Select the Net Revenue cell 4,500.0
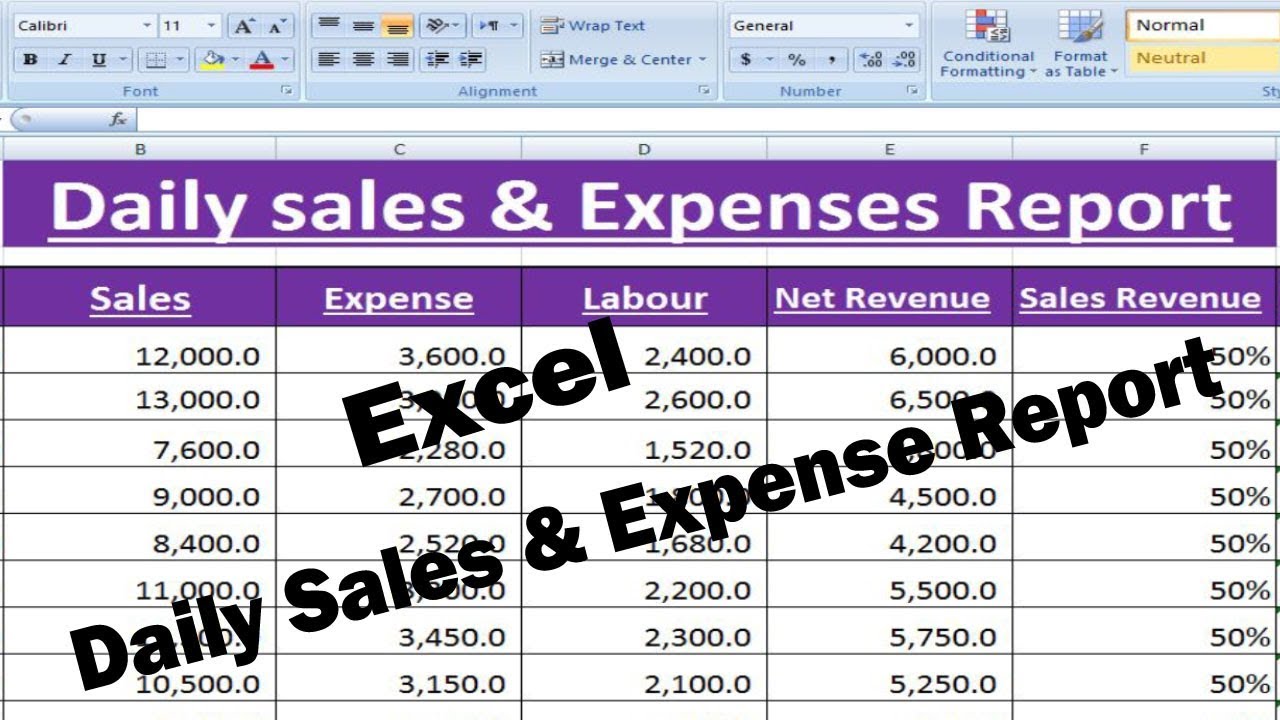 pos(890,492)
